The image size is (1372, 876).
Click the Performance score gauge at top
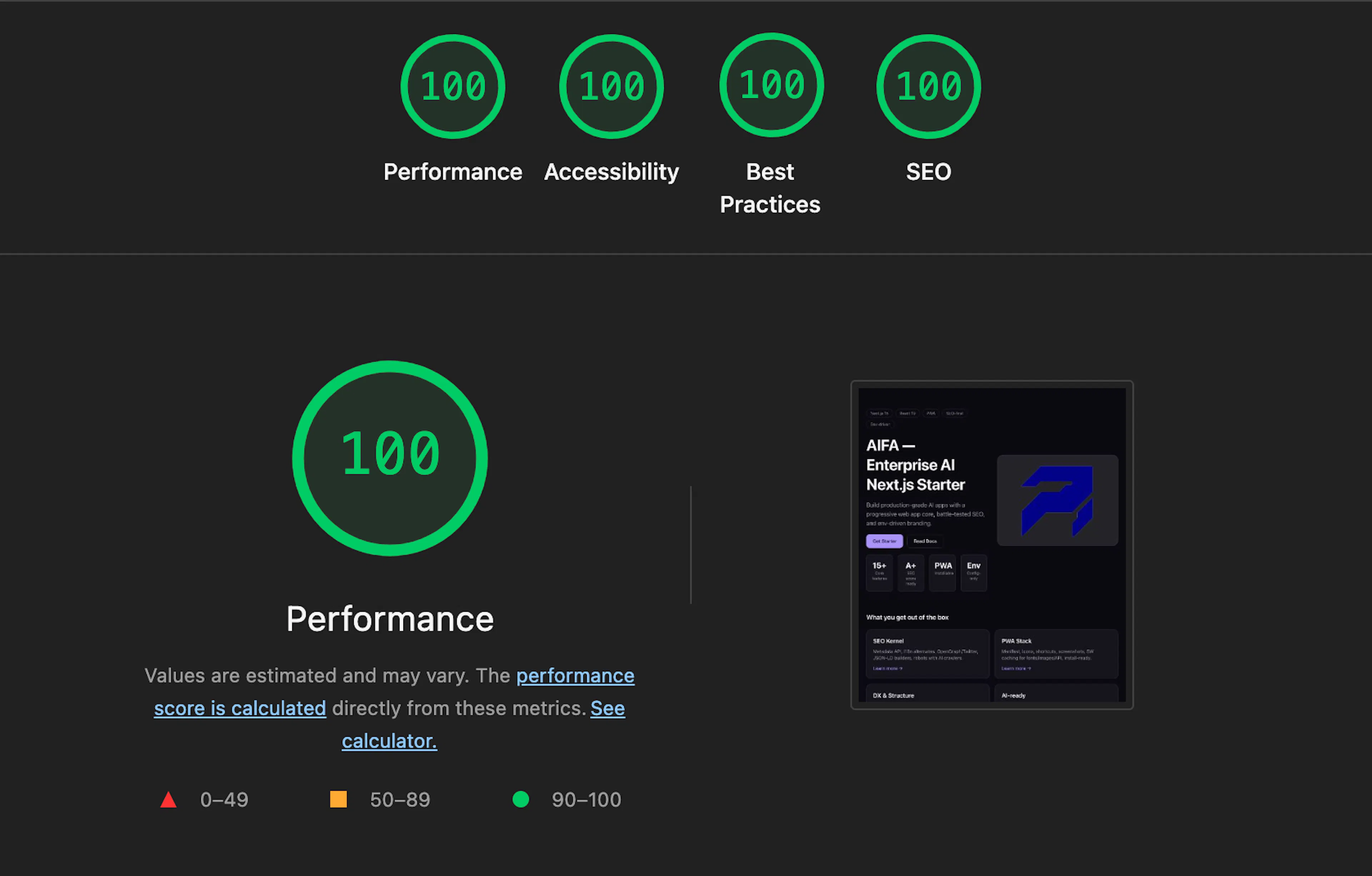pos(453,86)
